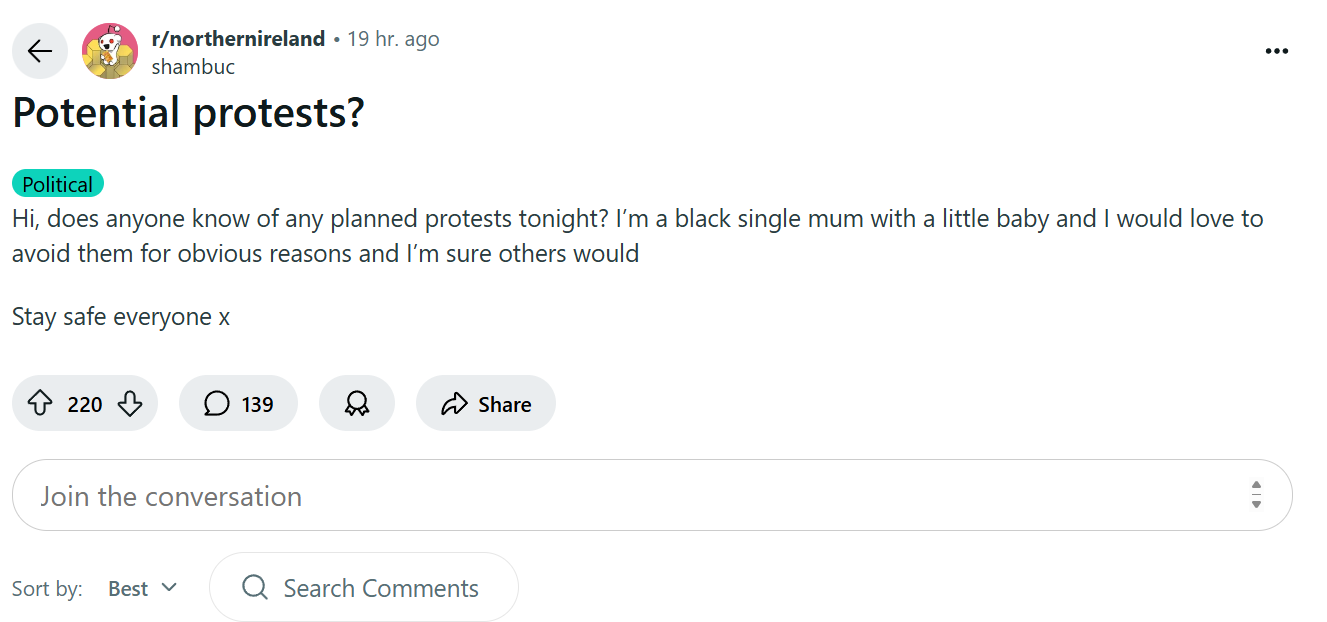Click the Potential protests? post title
This screenshot has height=622, width=1327.
click(188, 113)
